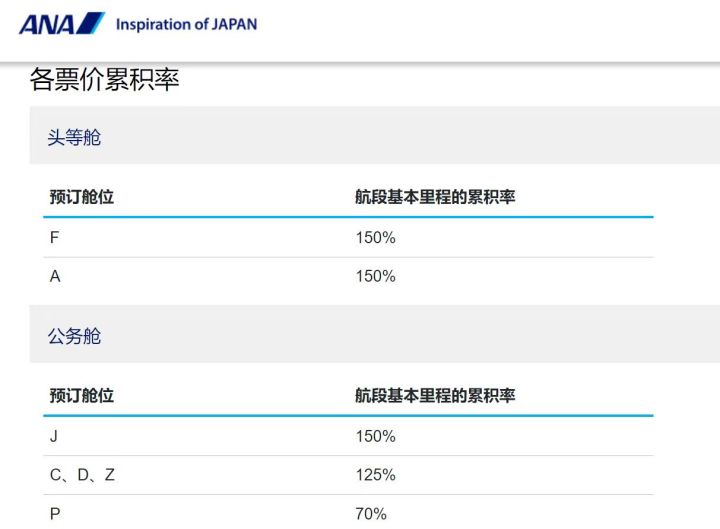Click the 航段基本里程的累积率 header under 公务舱
720x529 pixels.
pyautogui.click(x=435, y=395)
